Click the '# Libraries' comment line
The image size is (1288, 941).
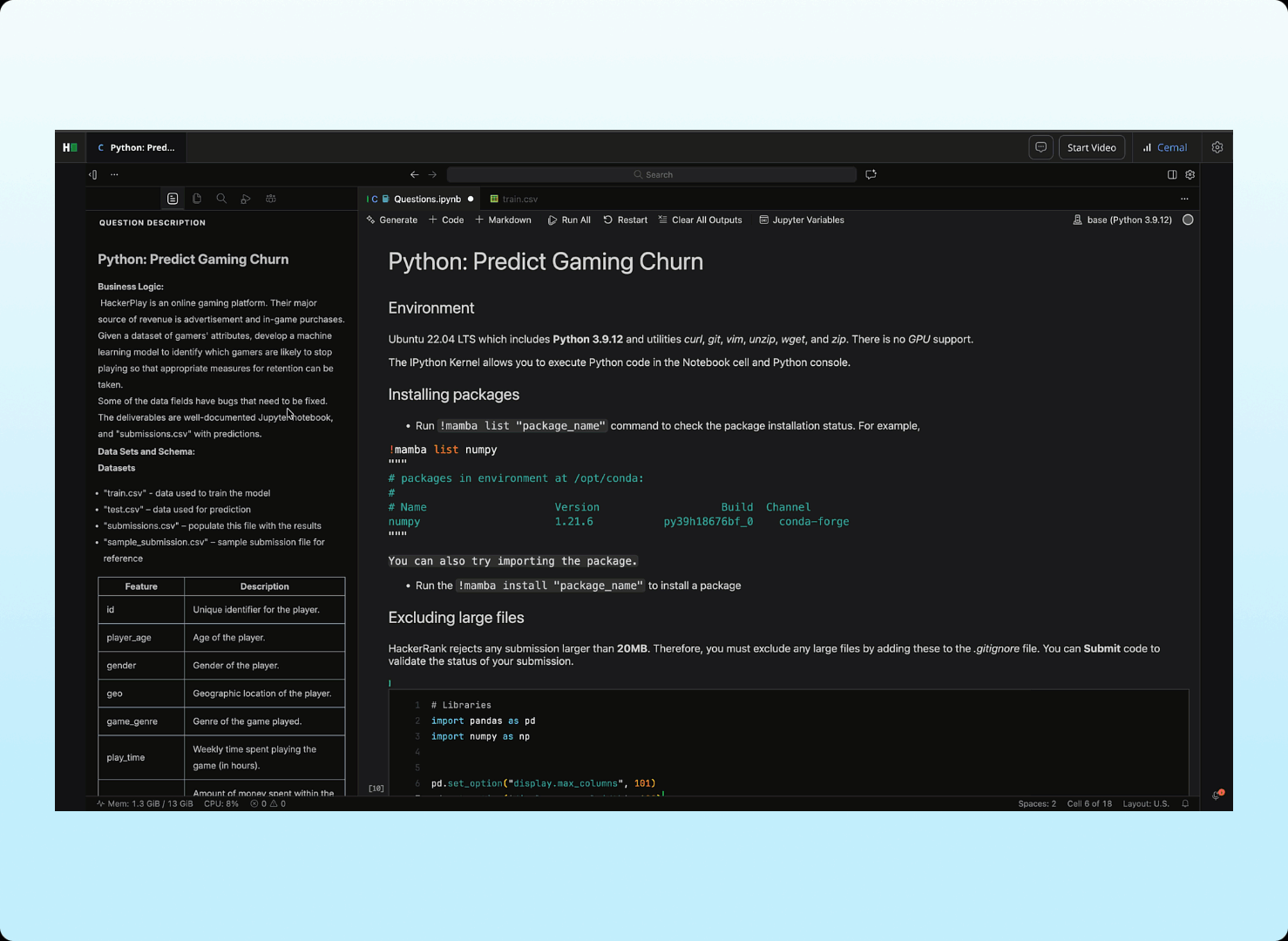pos(461,705)
